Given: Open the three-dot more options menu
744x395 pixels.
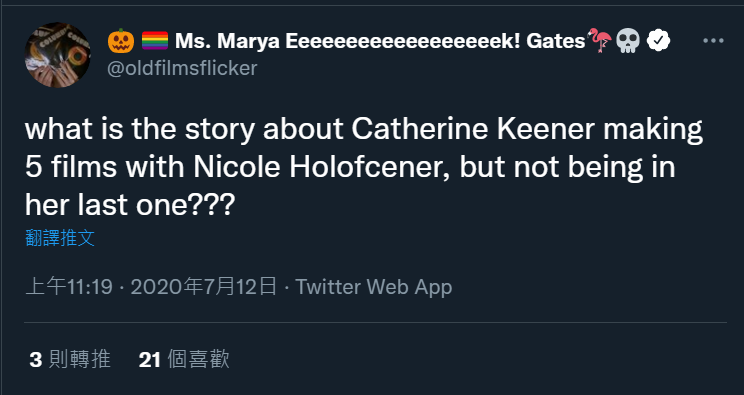Looking at the screenshot, I should point(713,41).
